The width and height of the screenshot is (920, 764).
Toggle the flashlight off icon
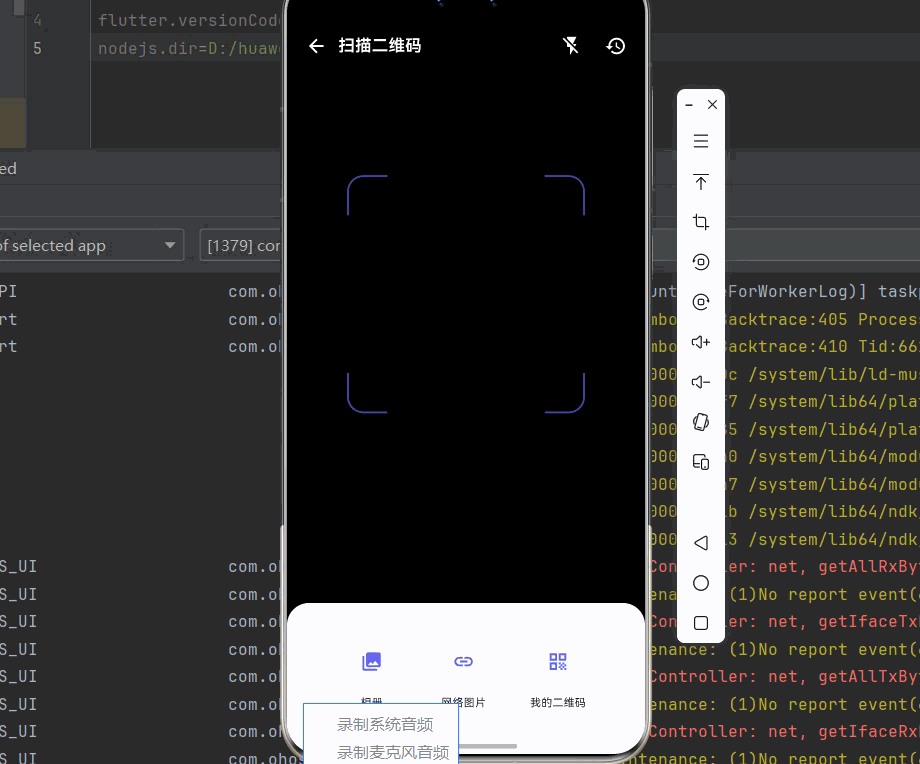570,45
